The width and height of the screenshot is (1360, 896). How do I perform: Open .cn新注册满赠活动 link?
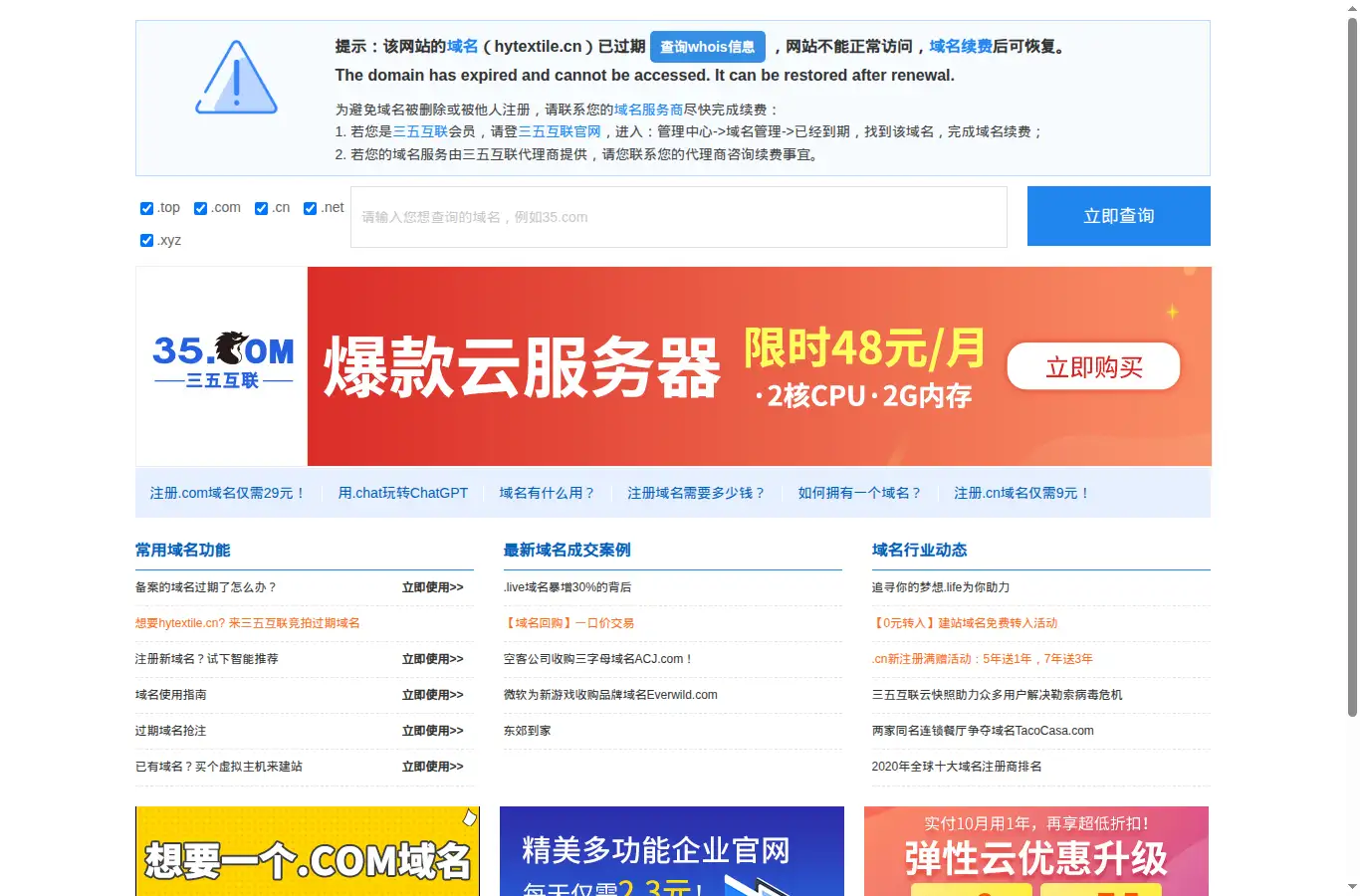click(x=983, y=659)
